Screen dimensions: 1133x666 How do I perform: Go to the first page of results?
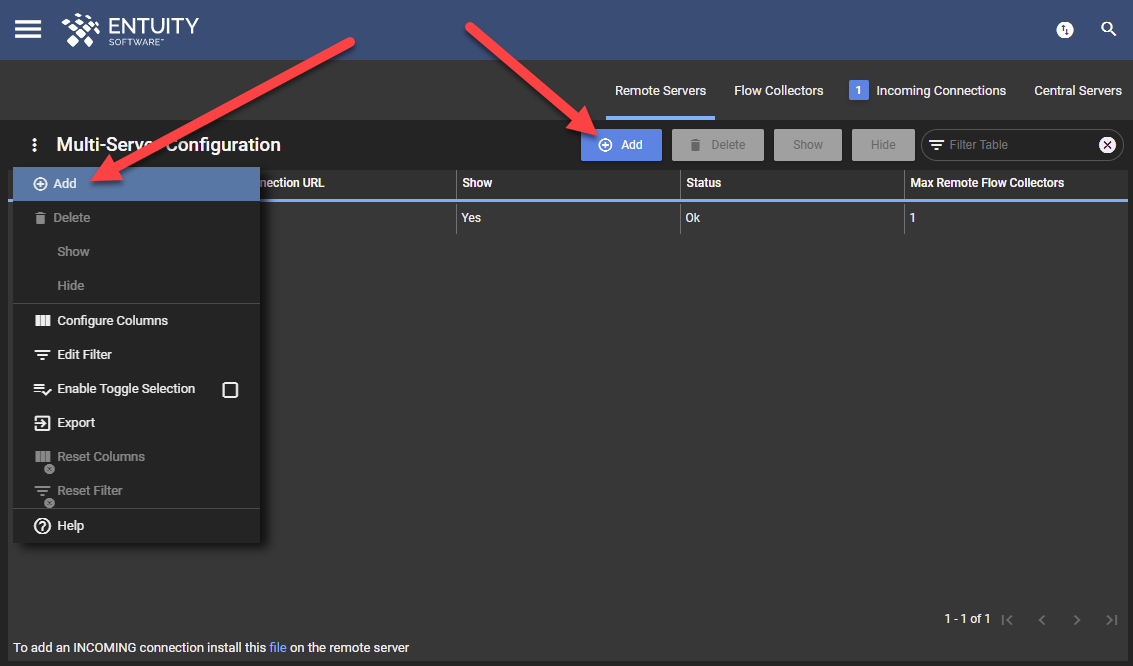(x=1007, y=620)
